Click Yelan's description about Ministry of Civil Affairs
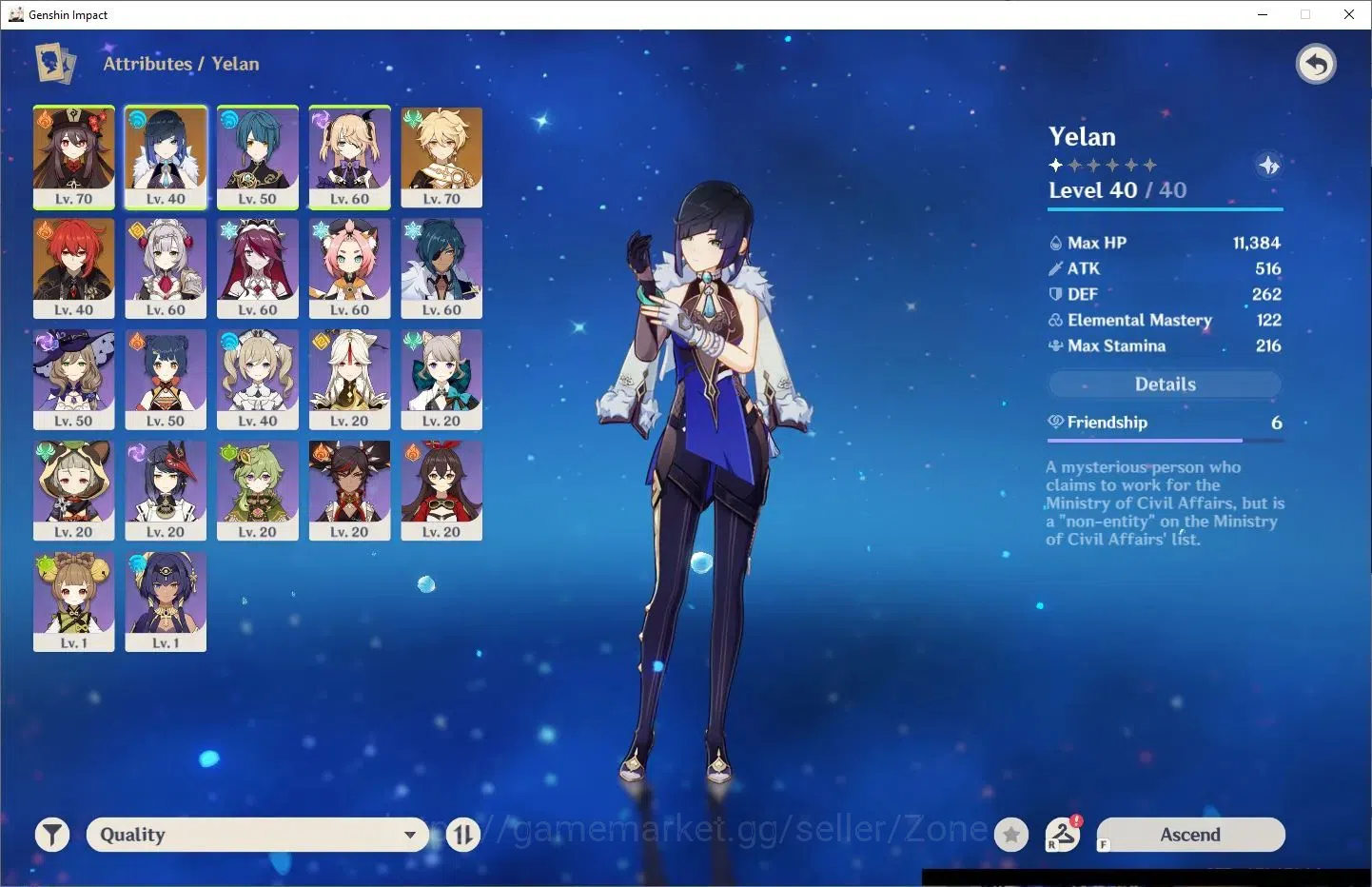The width and height of the screenshot is (1372, 887). tap(1165, 503)
